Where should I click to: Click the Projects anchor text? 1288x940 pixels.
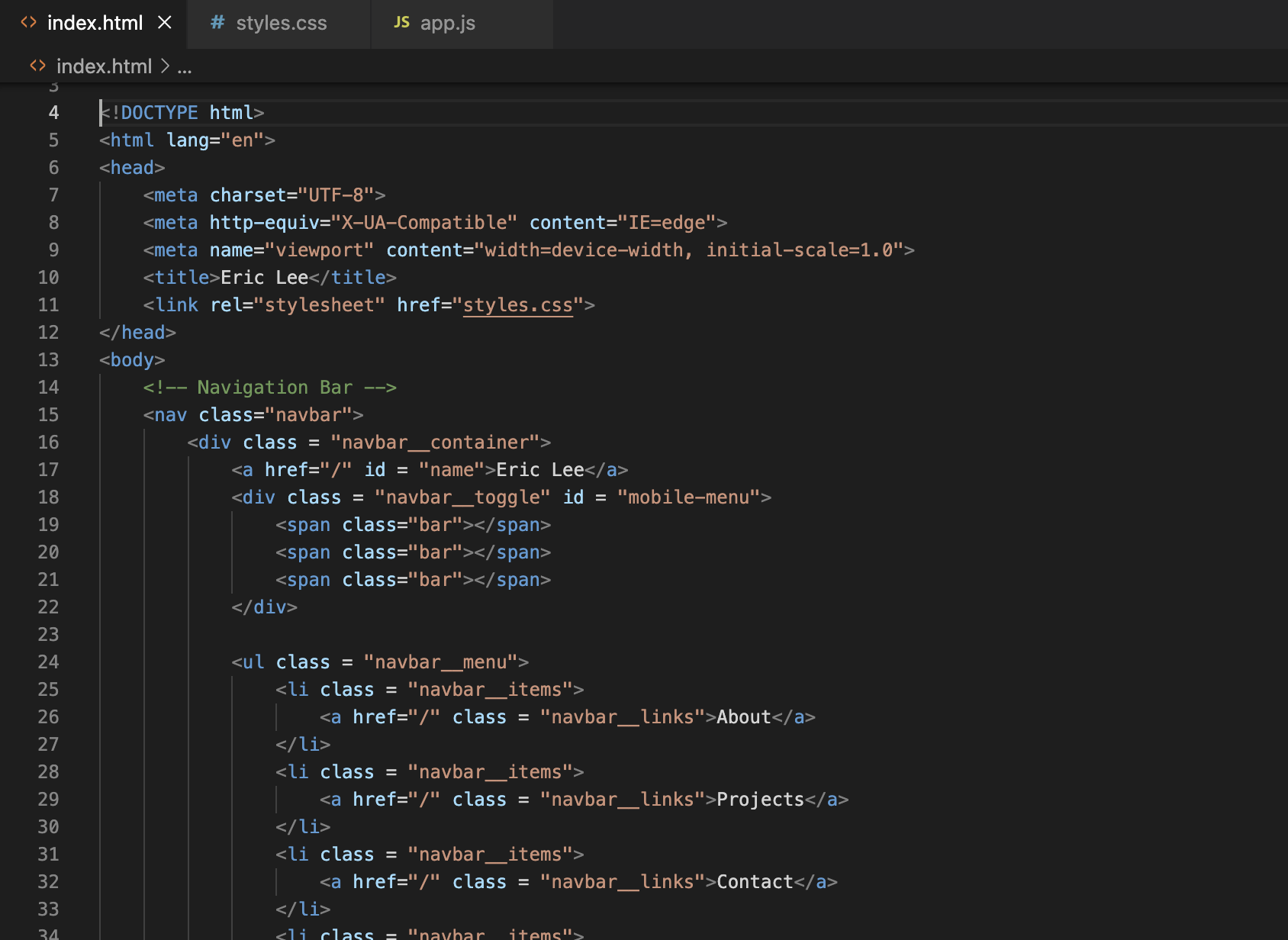tap(760, 800)
